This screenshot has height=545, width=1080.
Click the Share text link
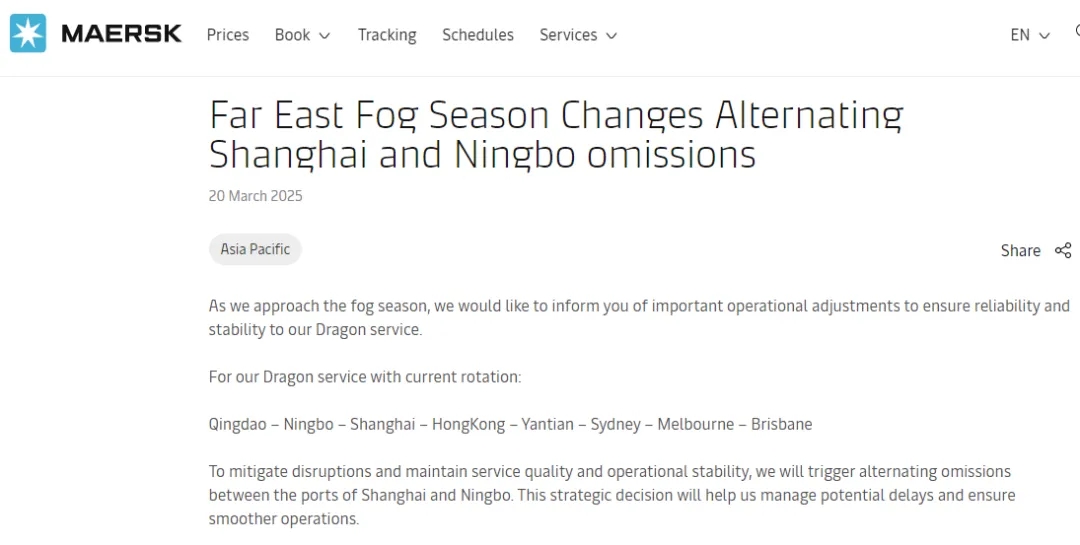[1020, 250]
